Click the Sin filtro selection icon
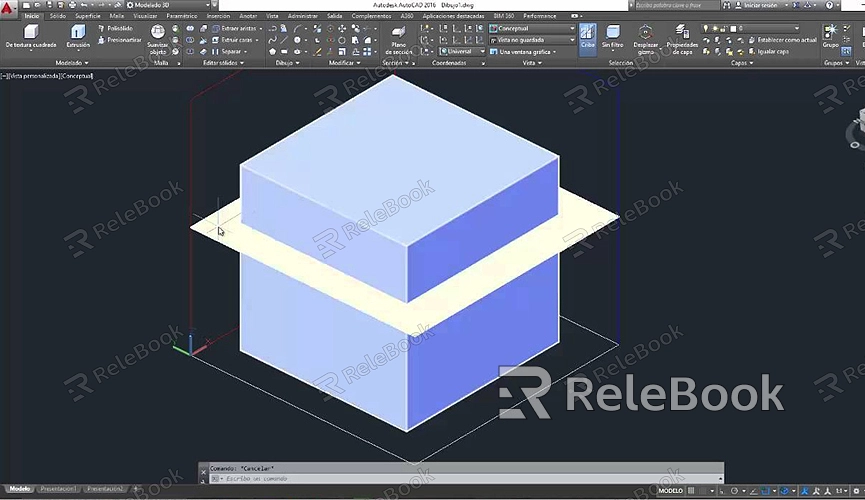 [612, 32]
